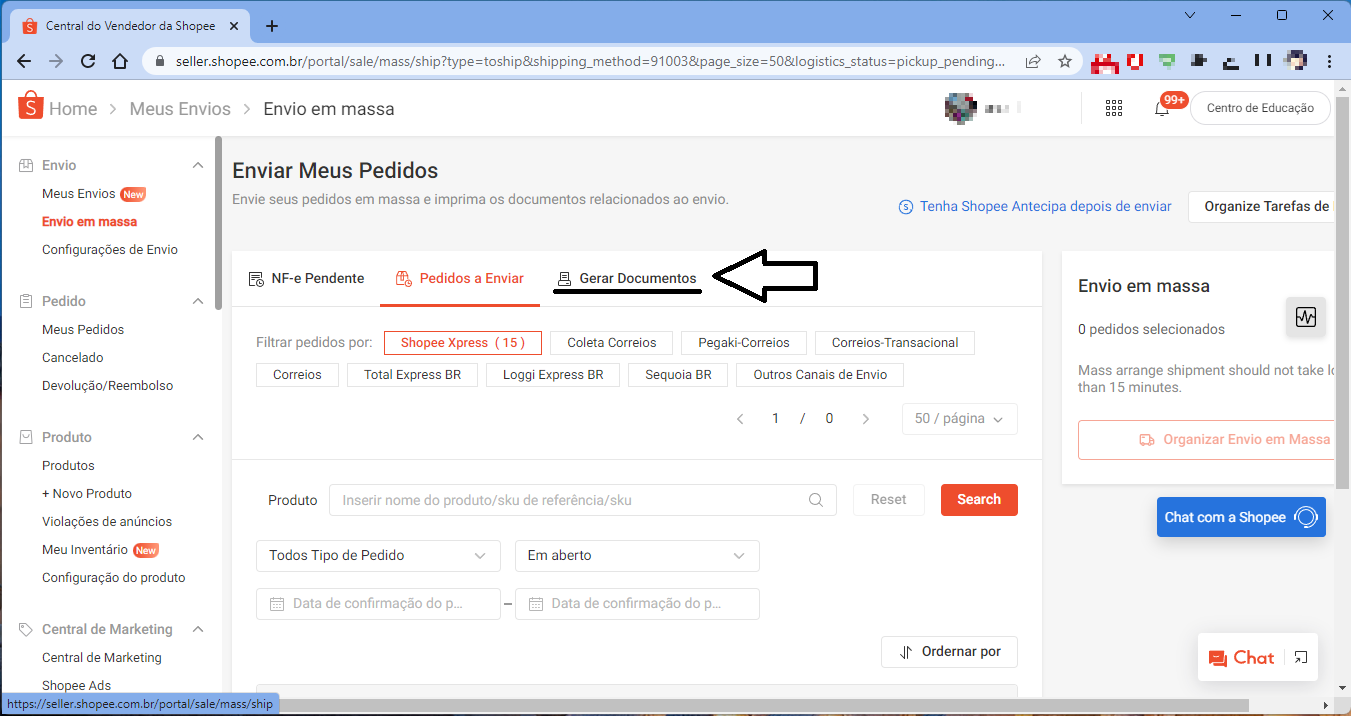The image size is (1351, 716).
Task: Open Devolução/Reembolso in the sidebar
Action: coord(108,386)
